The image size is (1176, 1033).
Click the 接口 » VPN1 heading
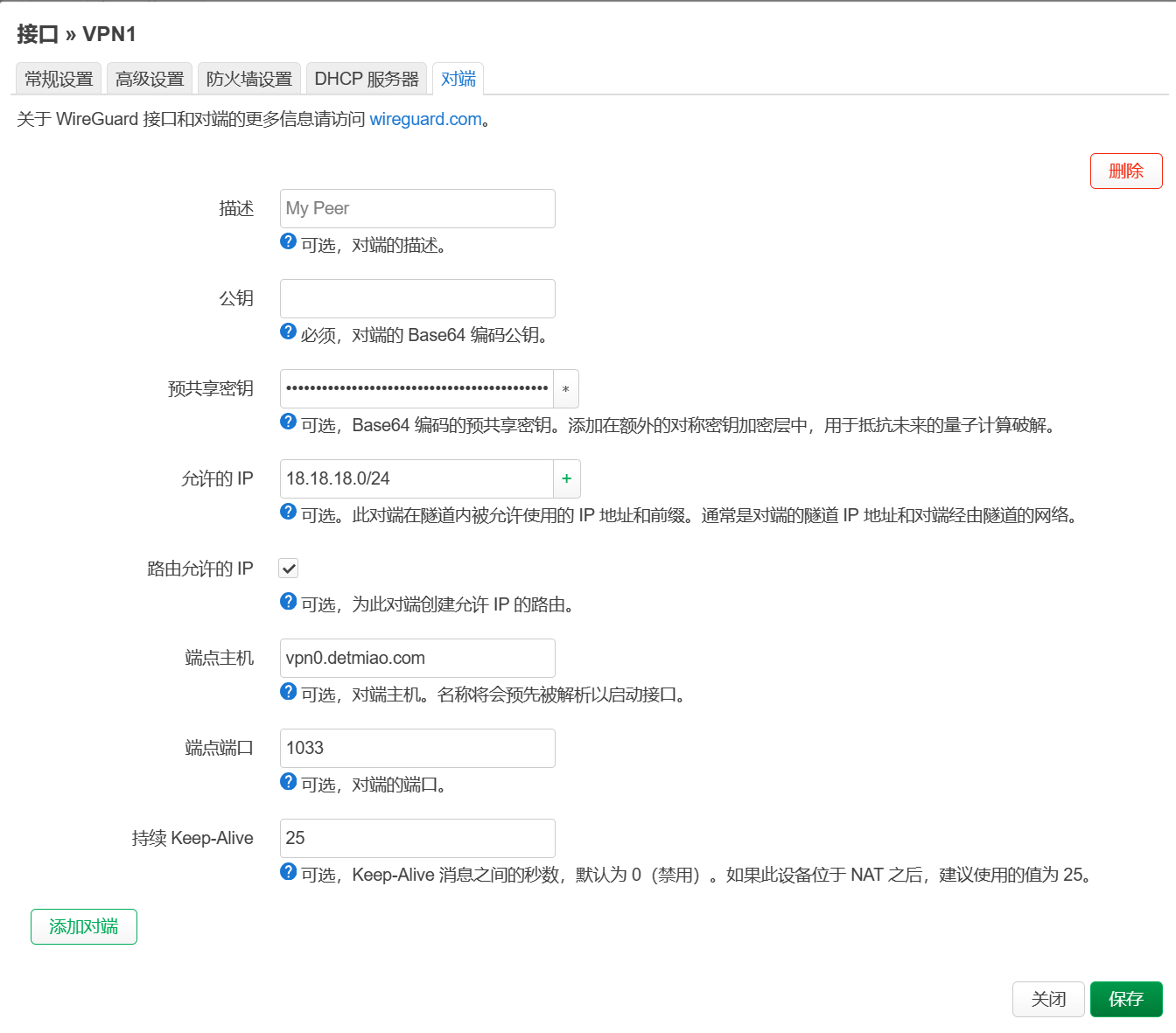pyautogui.click(x=76, y=34)
